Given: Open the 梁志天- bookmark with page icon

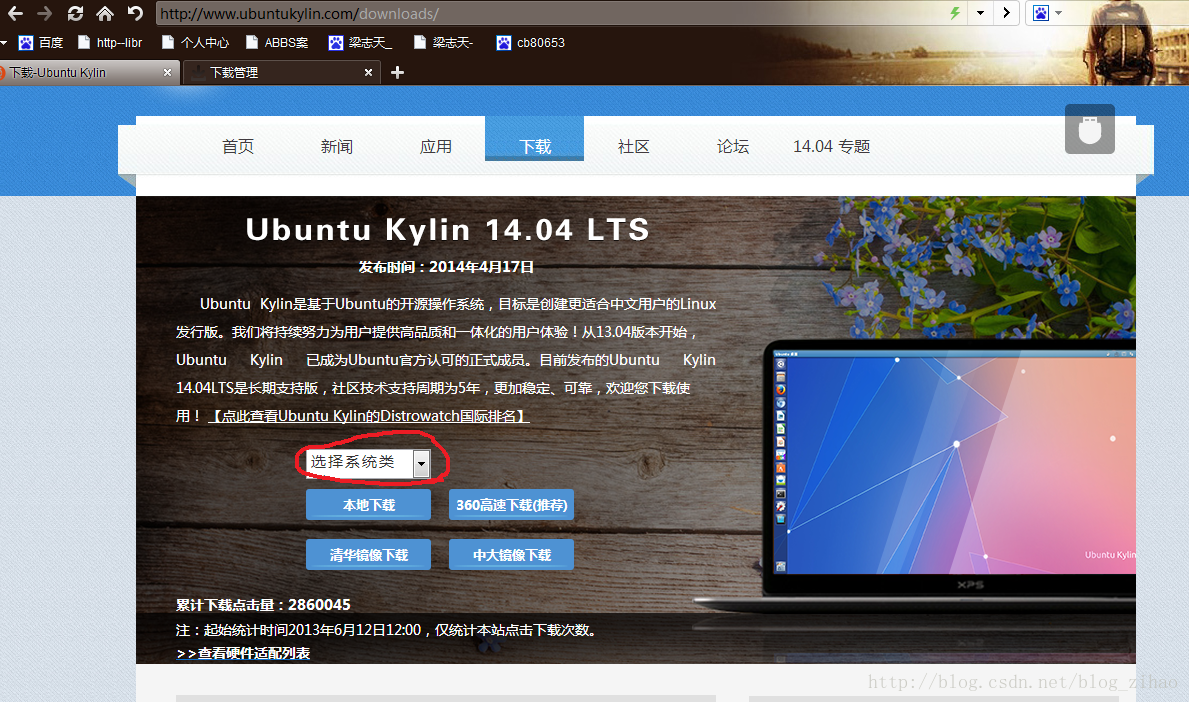Looking at the screenshot, I should click(443, 42).
